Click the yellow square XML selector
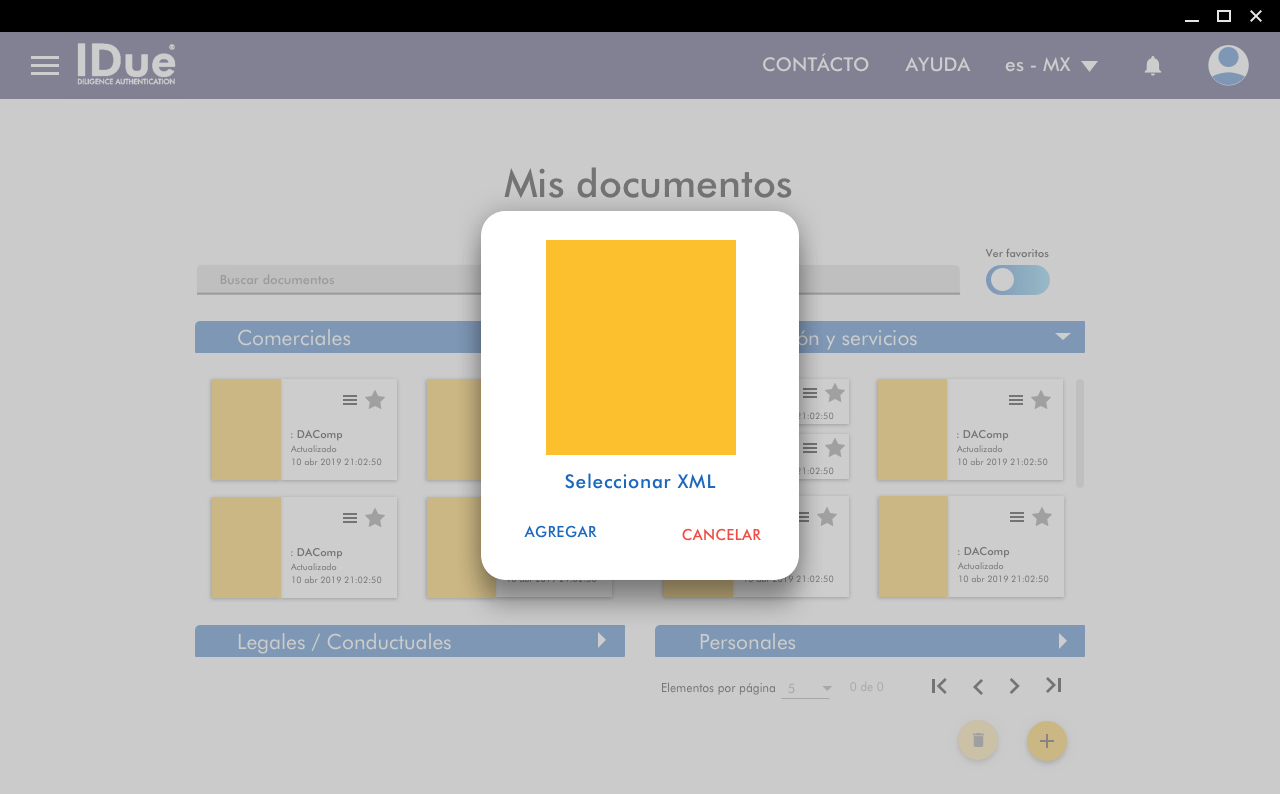The width and height of the screenshot is (1280, 794). pyautogui.click(x=640, y=347)
